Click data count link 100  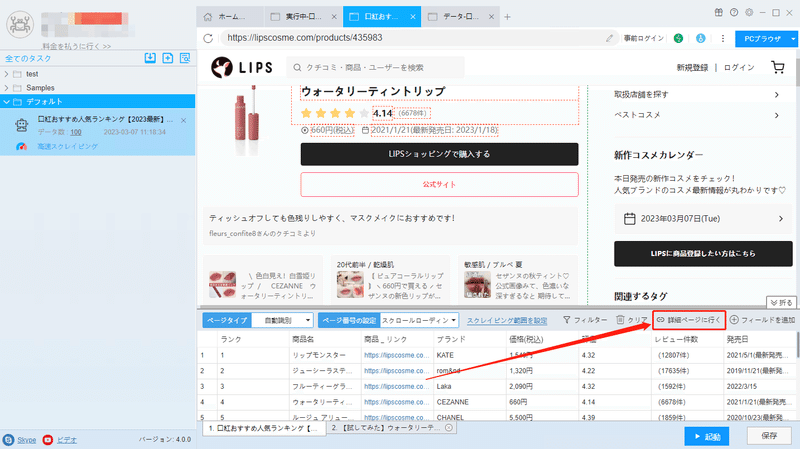(x=76, y=132)
